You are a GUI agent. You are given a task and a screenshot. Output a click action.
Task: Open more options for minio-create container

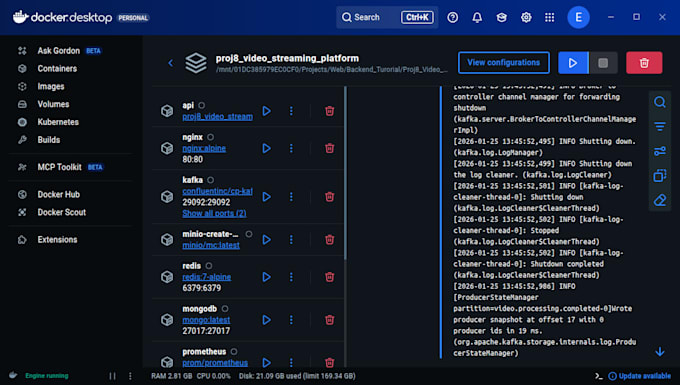coord(291,240)
